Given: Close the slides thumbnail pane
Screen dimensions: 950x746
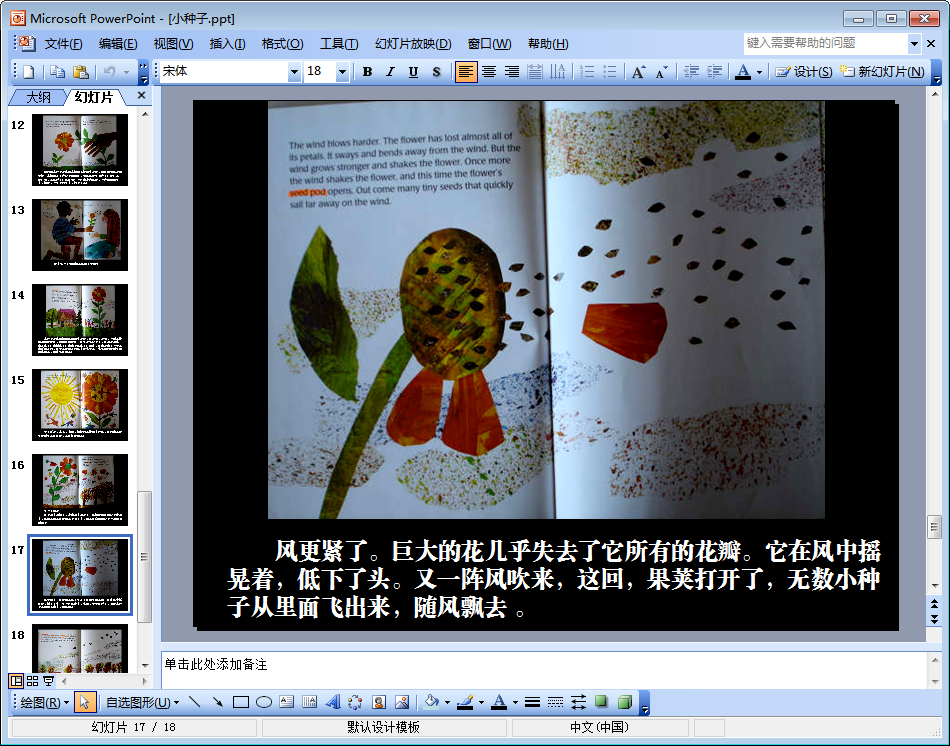Looking at the screenshot, I should (141, 95).
